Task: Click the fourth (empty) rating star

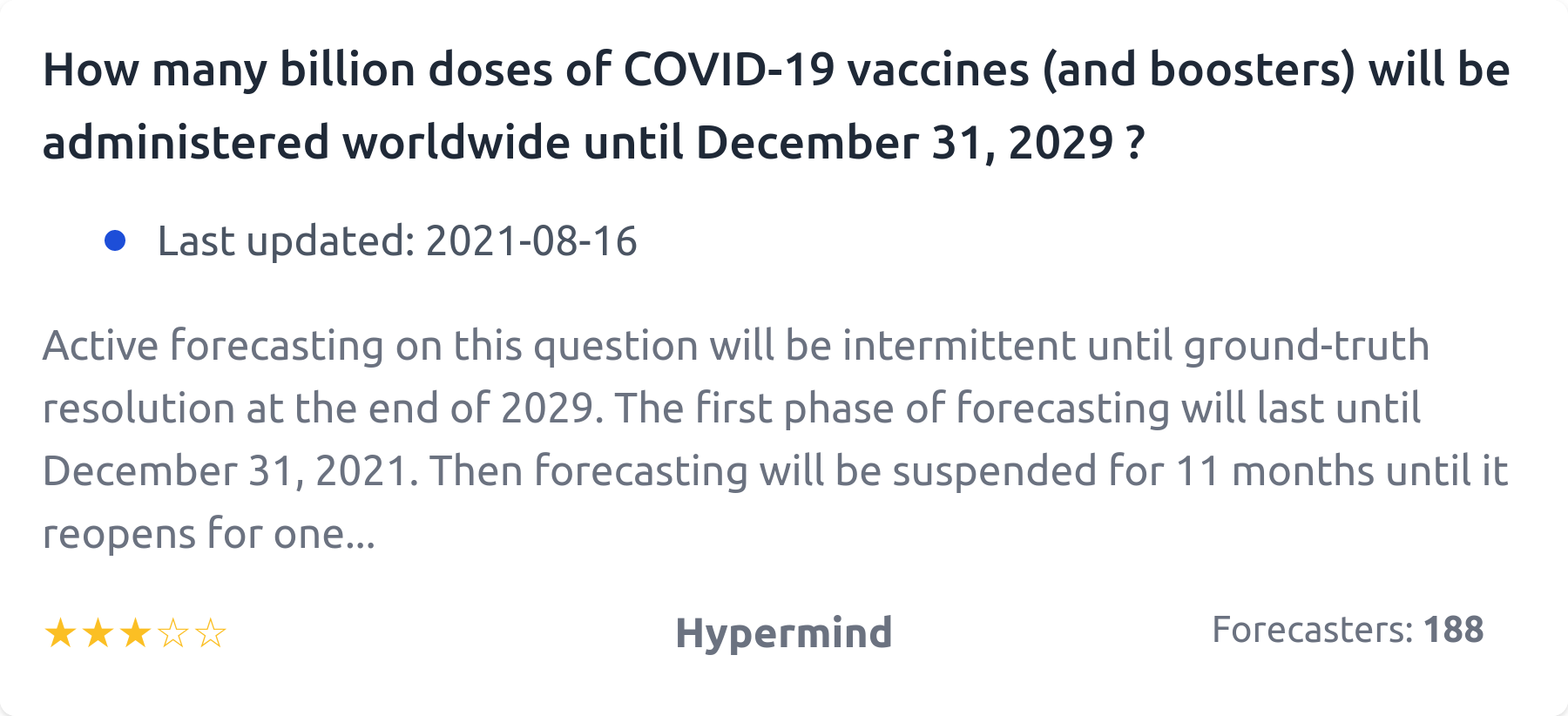Action: [173, 634]
